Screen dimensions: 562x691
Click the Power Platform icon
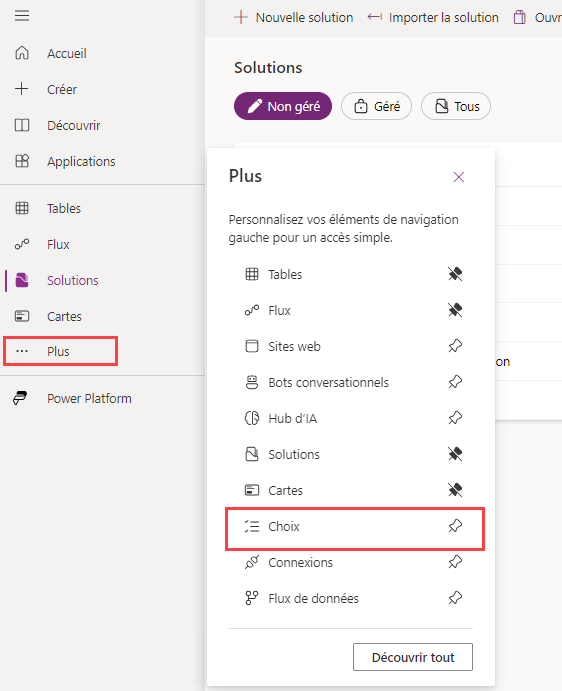click(x=20, y=398)
